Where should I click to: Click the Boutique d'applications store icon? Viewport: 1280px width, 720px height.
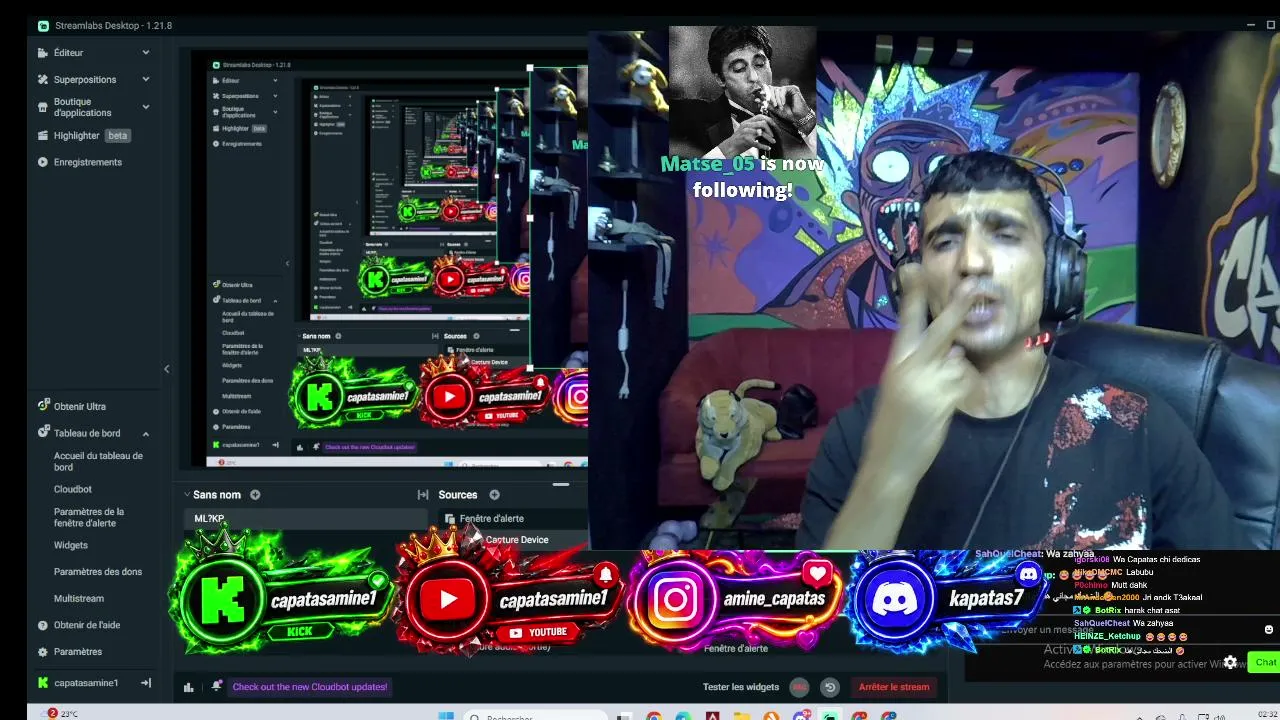43,107
